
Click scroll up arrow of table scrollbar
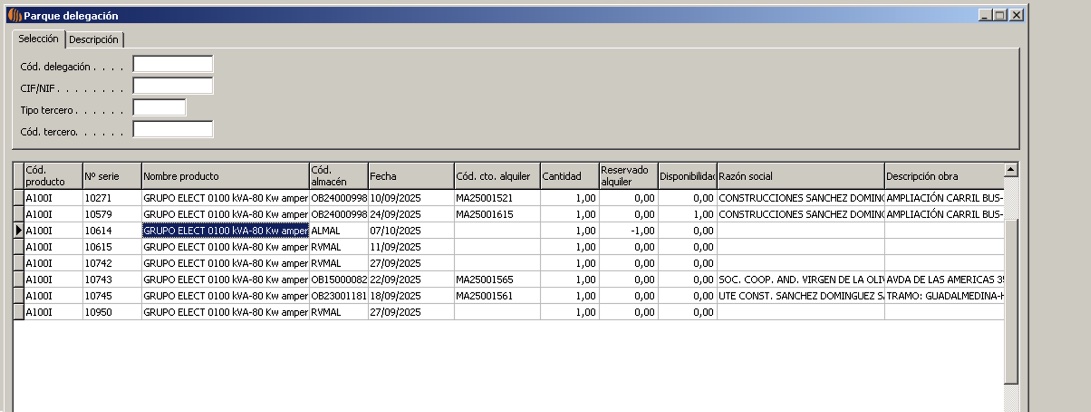pos(1010,169)
